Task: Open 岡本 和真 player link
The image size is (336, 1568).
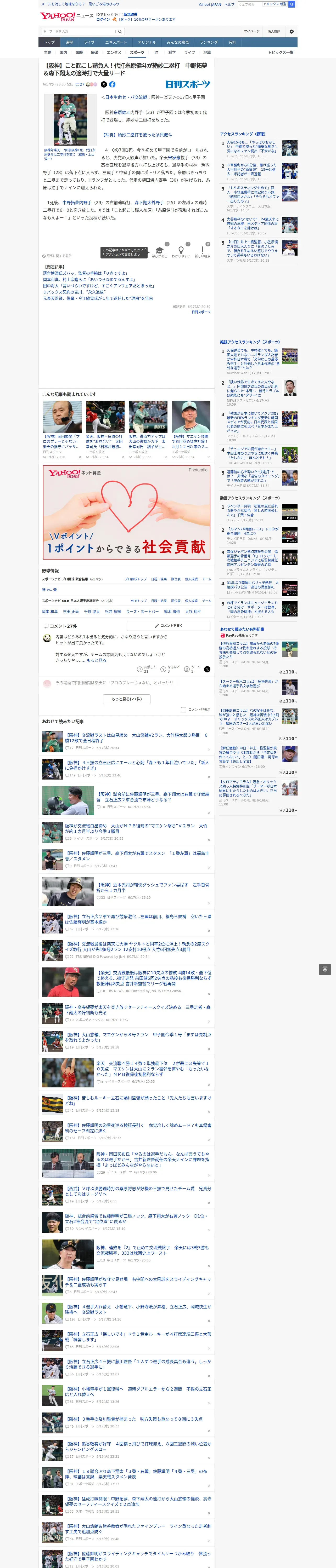Action: tap(50, 612)
